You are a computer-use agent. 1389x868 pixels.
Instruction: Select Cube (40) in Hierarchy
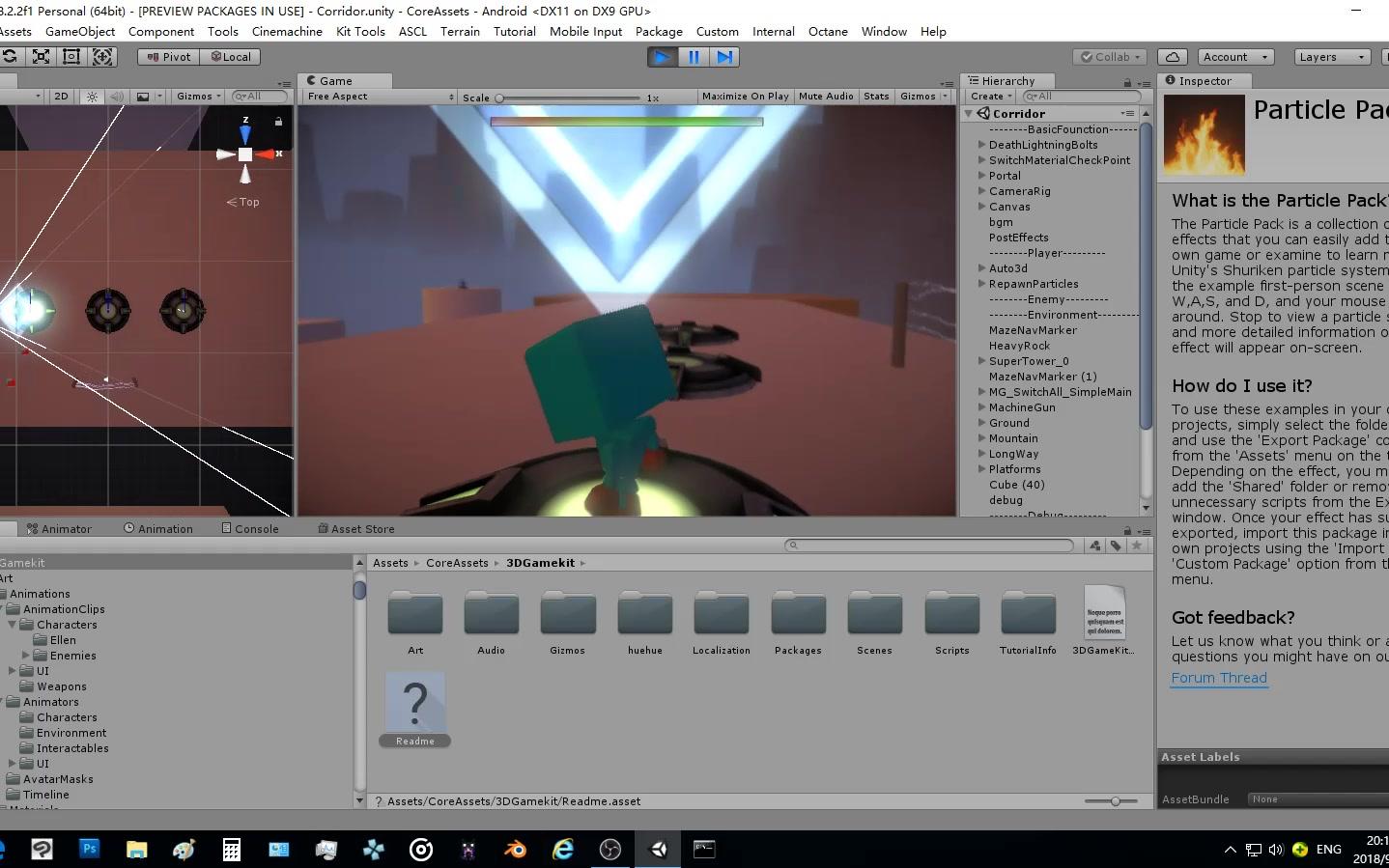(x=1016, y=485)
